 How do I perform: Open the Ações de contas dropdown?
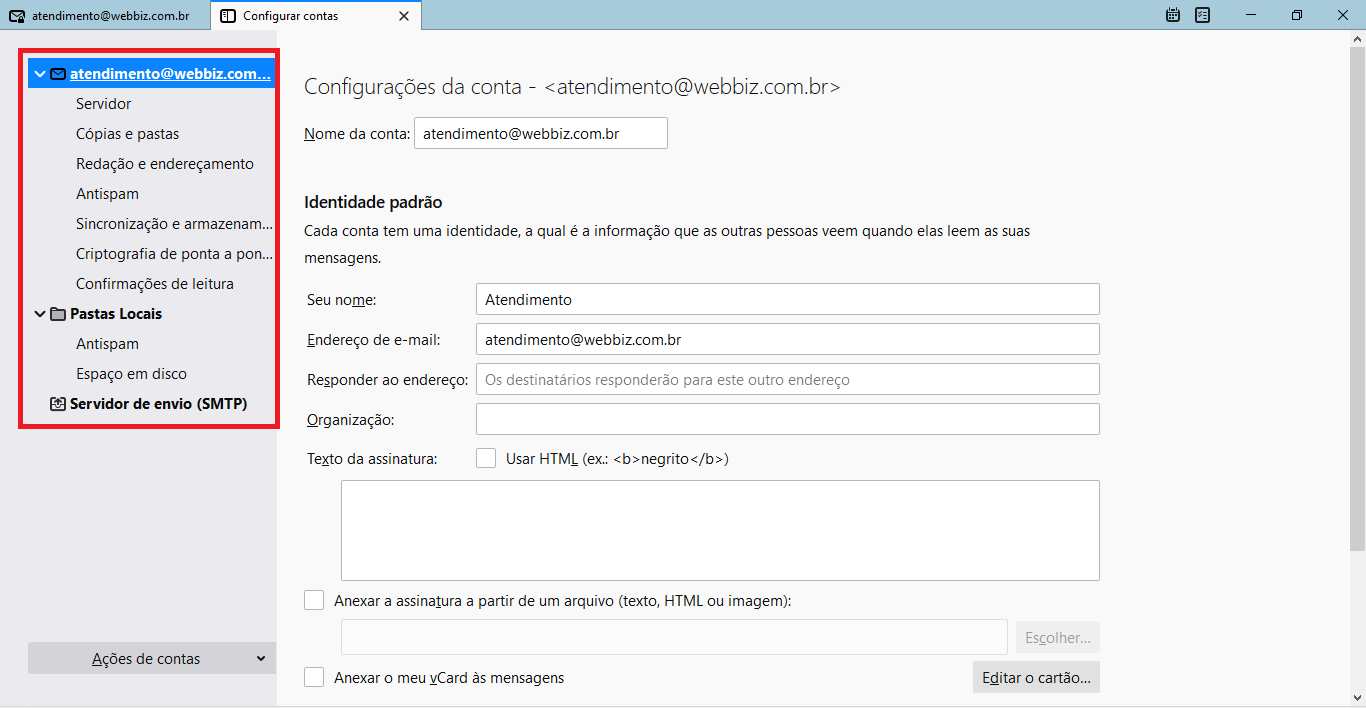tap(152, 658)
